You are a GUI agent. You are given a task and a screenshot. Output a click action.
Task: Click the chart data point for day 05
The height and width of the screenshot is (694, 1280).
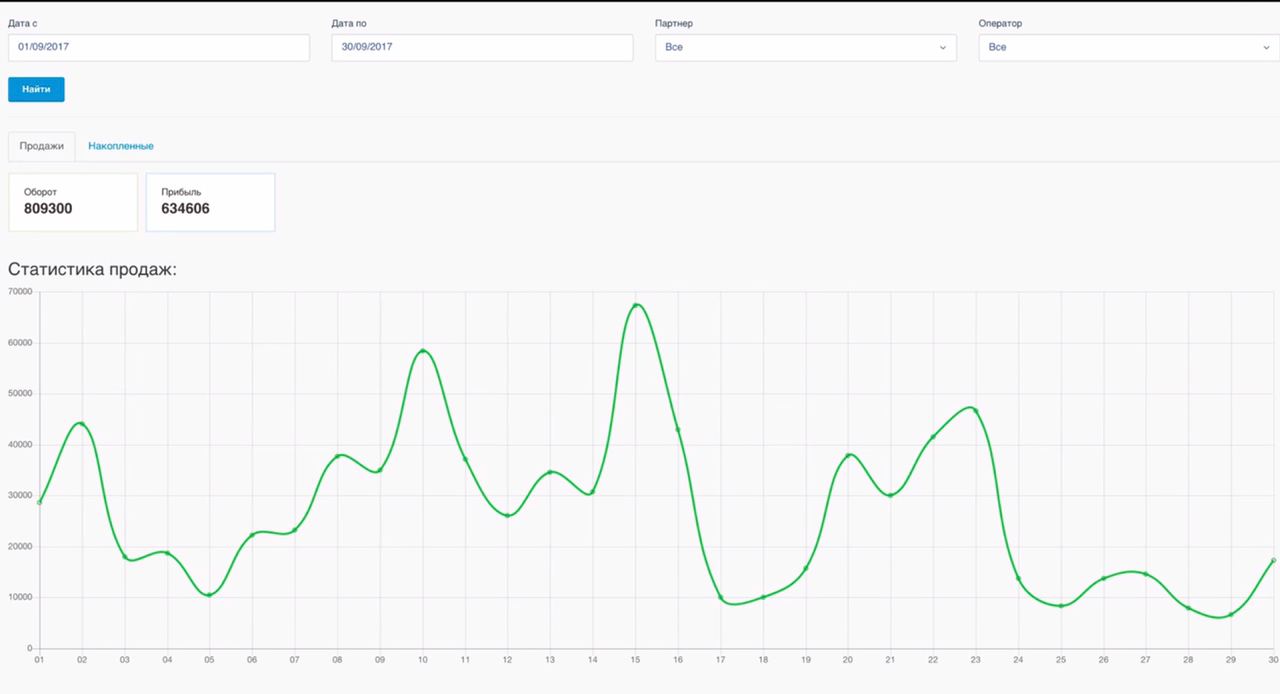click(209, 595)
